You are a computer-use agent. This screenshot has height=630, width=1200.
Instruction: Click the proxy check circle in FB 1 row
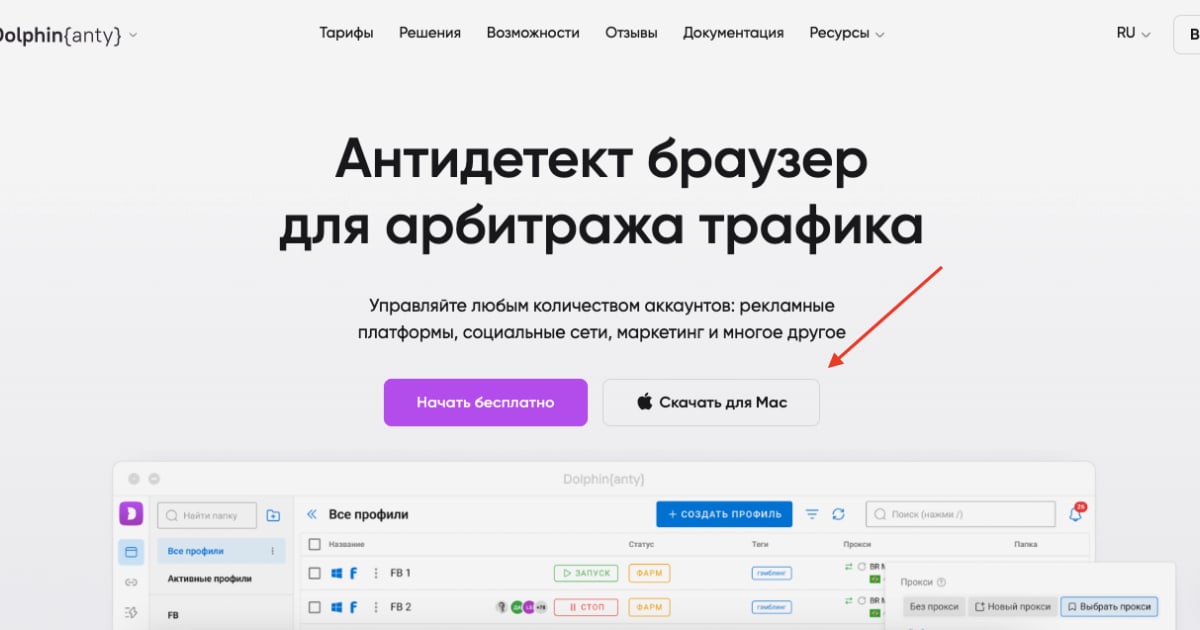[862, 567]
